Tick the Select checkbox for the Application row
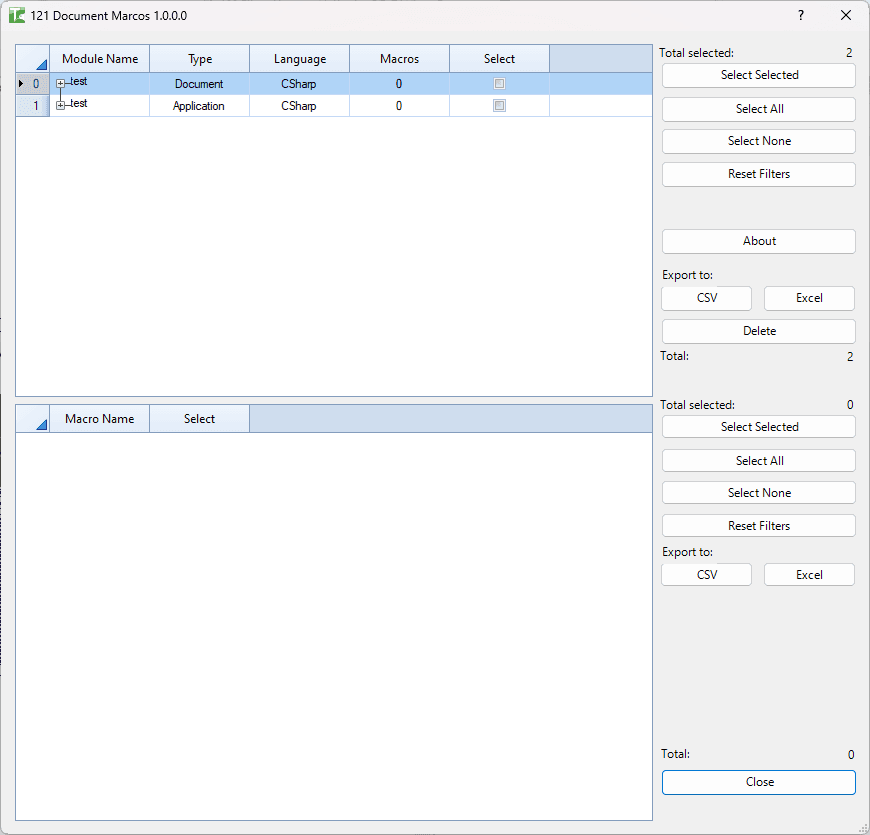 [x=499, y=105]
